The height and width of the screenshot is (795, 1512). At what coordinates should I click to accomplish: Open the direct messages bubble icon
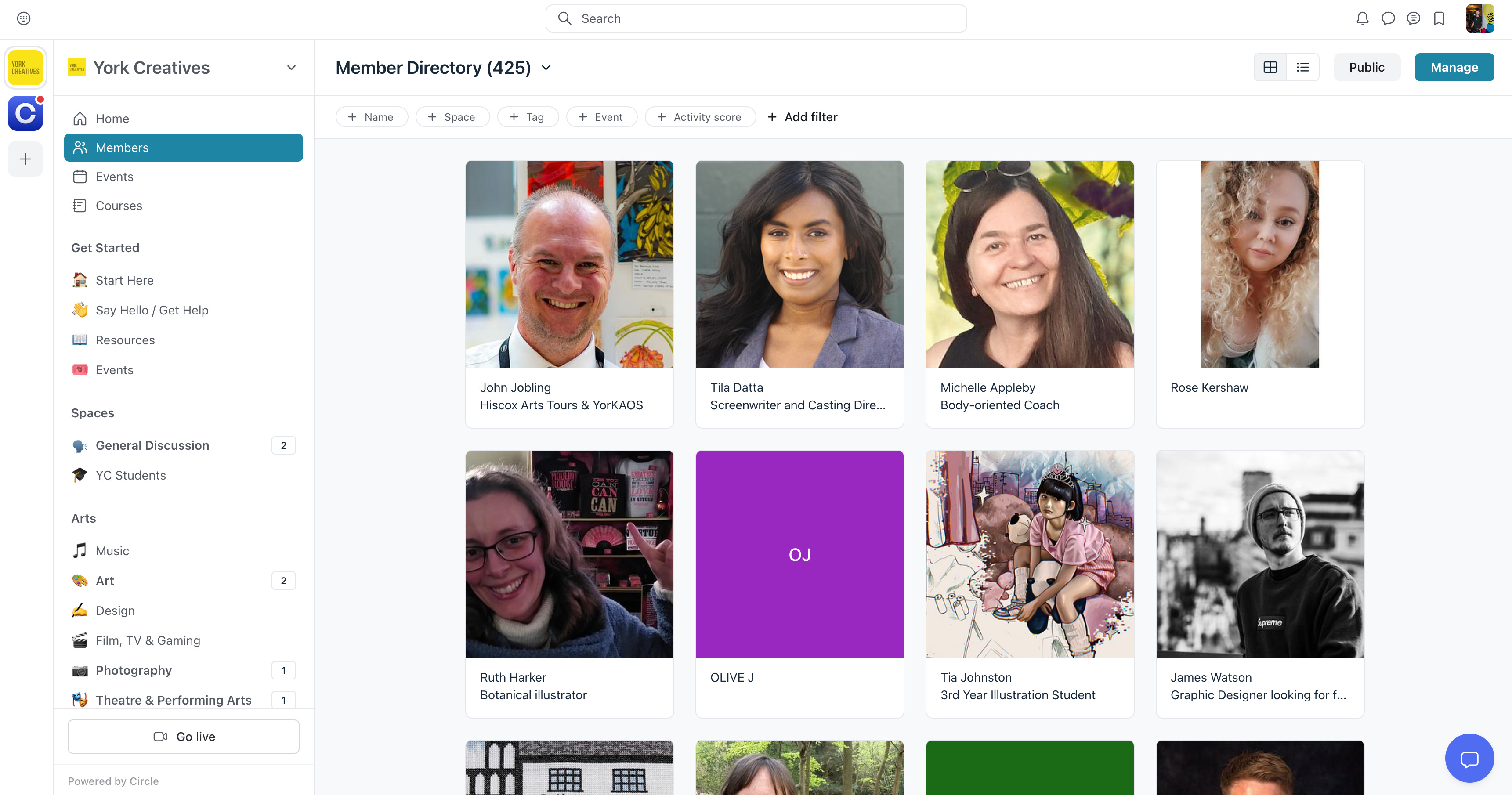(x=1388, y=19)
